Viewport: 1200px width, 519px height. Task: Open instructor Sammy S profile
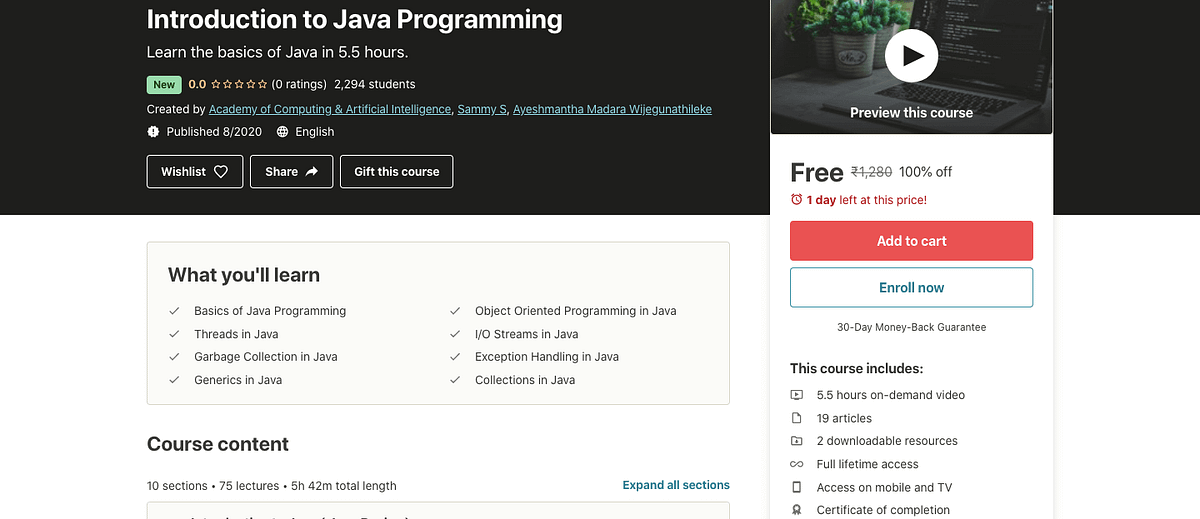point(482,109)
